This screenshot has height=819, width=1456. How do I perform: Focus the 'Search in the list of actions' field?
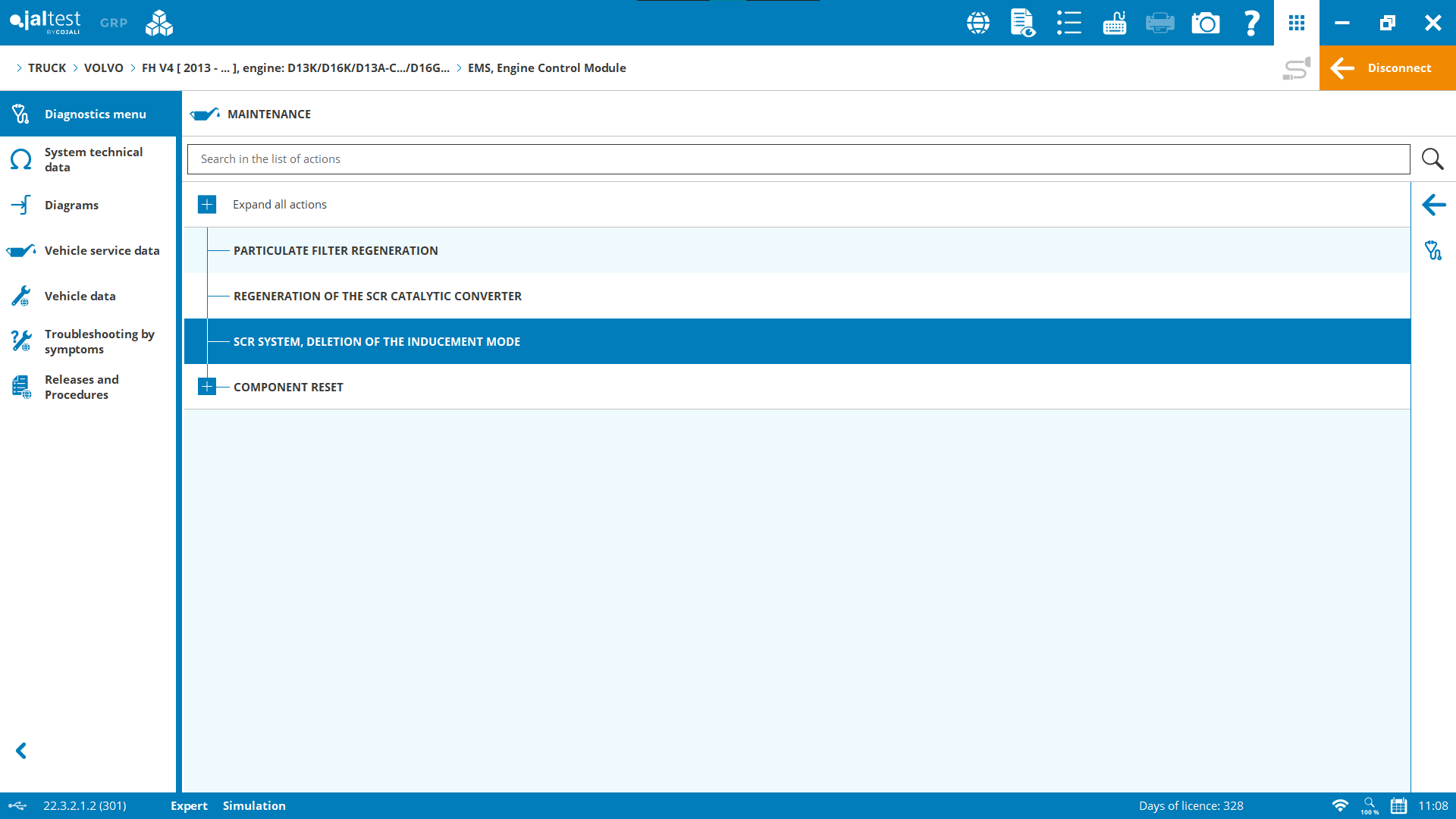pyautogui.click(x=799, y=159)
